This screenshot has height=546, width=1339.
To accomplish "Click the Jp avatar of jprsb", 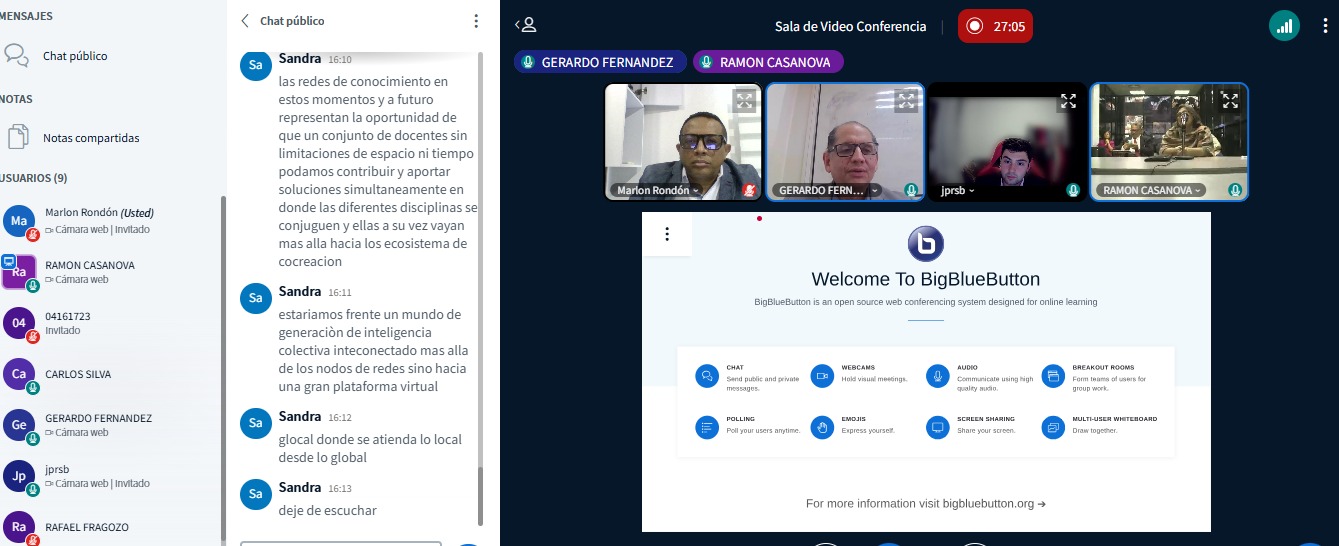I will (19, 476).
